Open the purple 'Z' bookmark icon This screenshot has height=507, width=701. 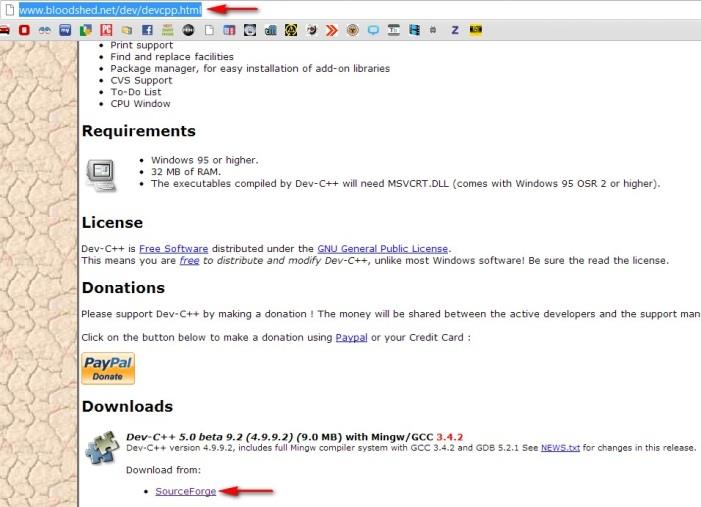click(455, 30)
